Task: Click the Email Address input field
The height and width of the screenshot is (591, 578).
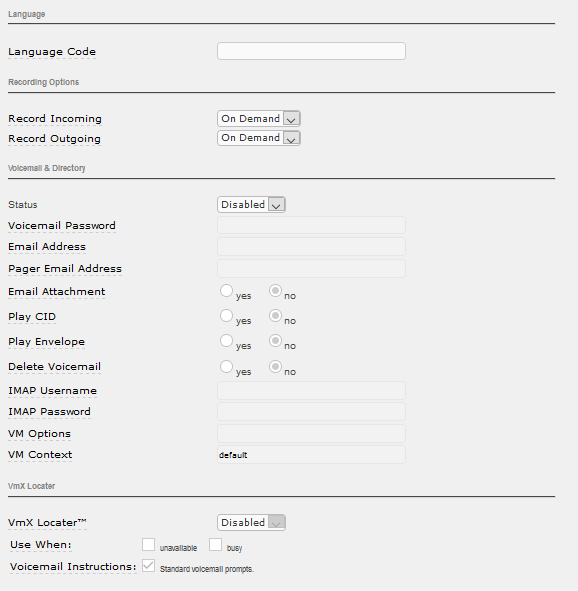Action: click(311, 247)
